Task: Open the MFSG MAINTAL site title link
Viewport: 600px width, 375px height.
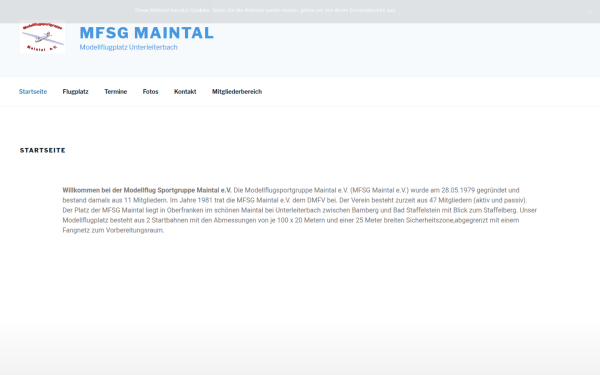Action: tap(147, 33)
